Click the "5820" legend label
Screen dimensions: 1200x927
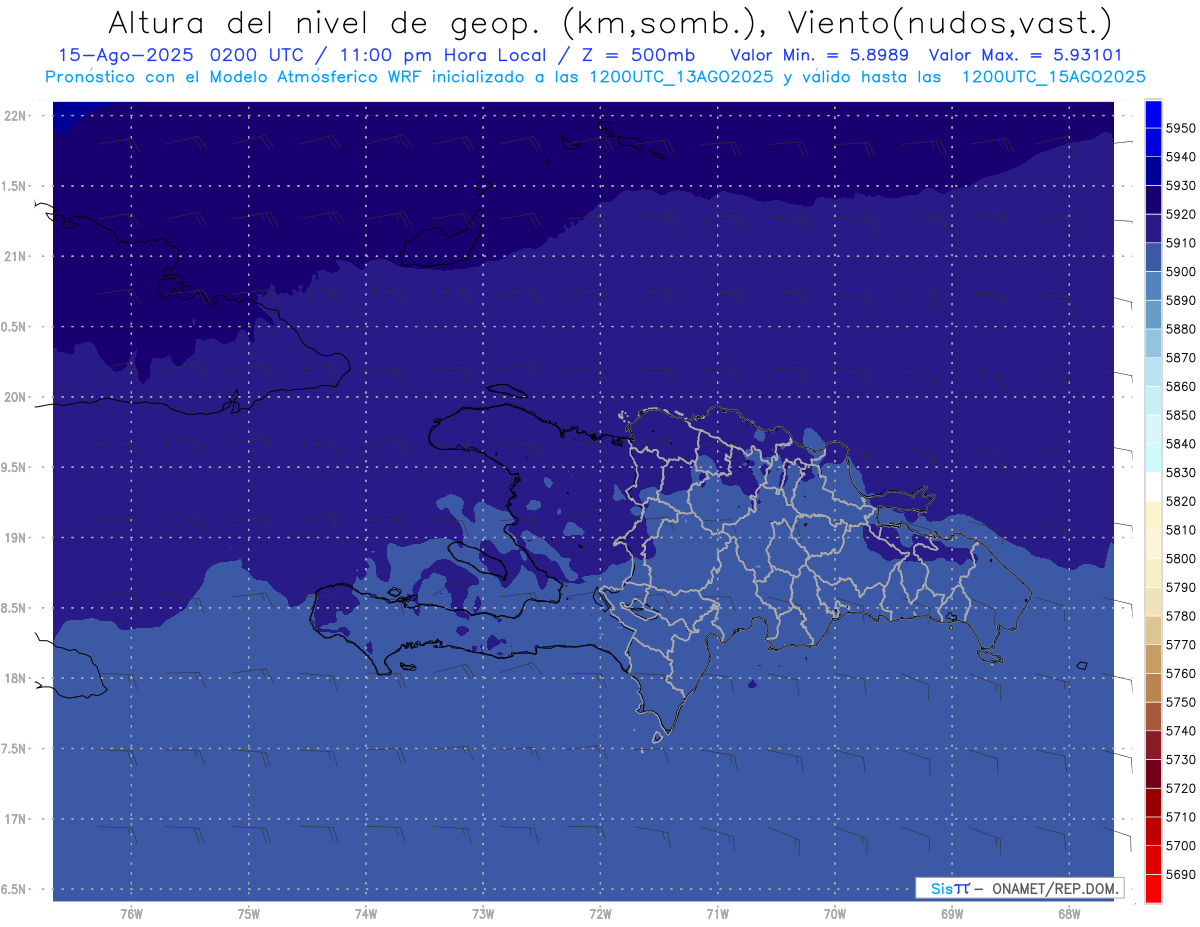click(x=1180, y=501)
